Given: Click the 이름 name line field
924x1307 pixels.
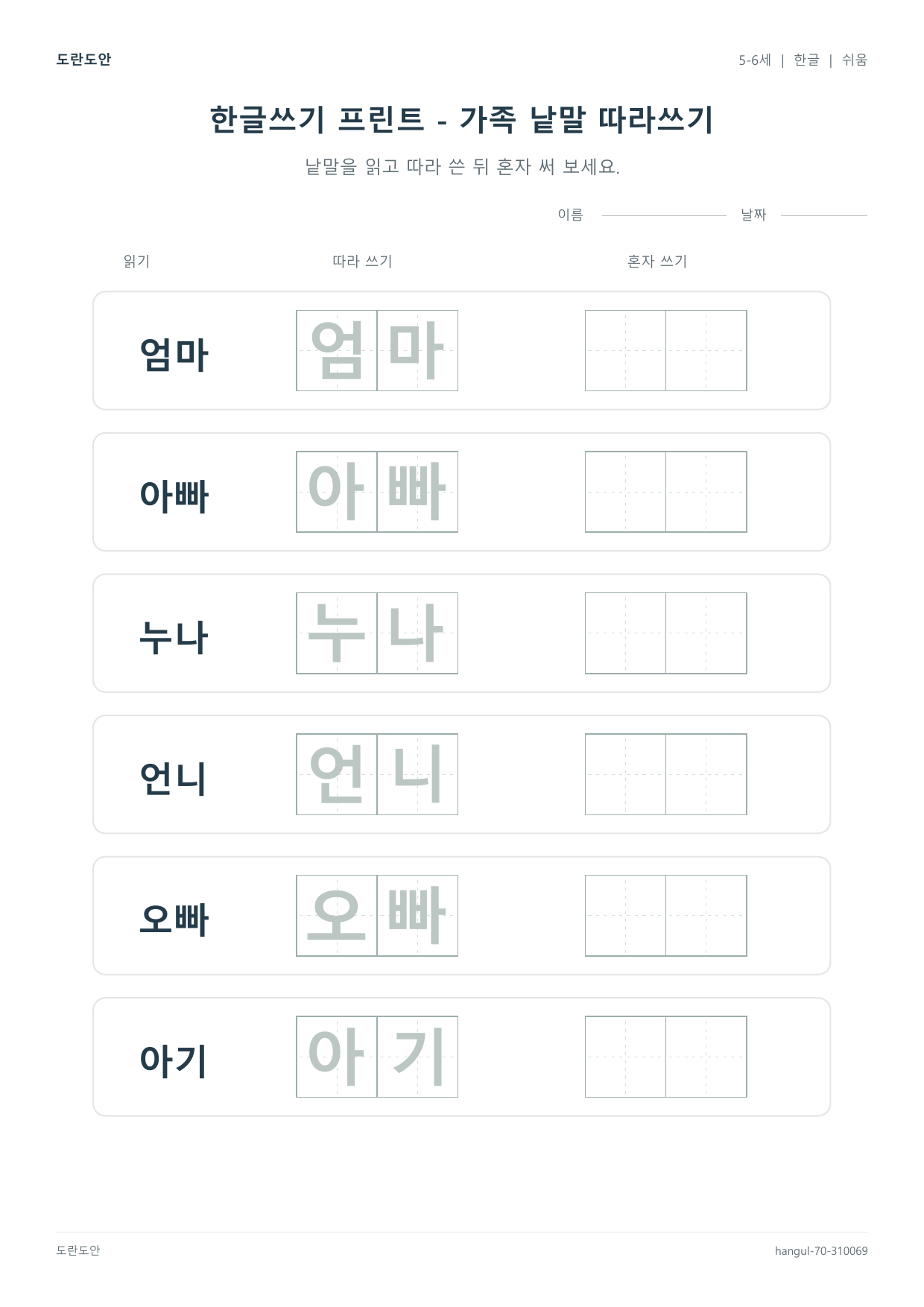Looking at the screenshot, I should (x=664, y=215).
